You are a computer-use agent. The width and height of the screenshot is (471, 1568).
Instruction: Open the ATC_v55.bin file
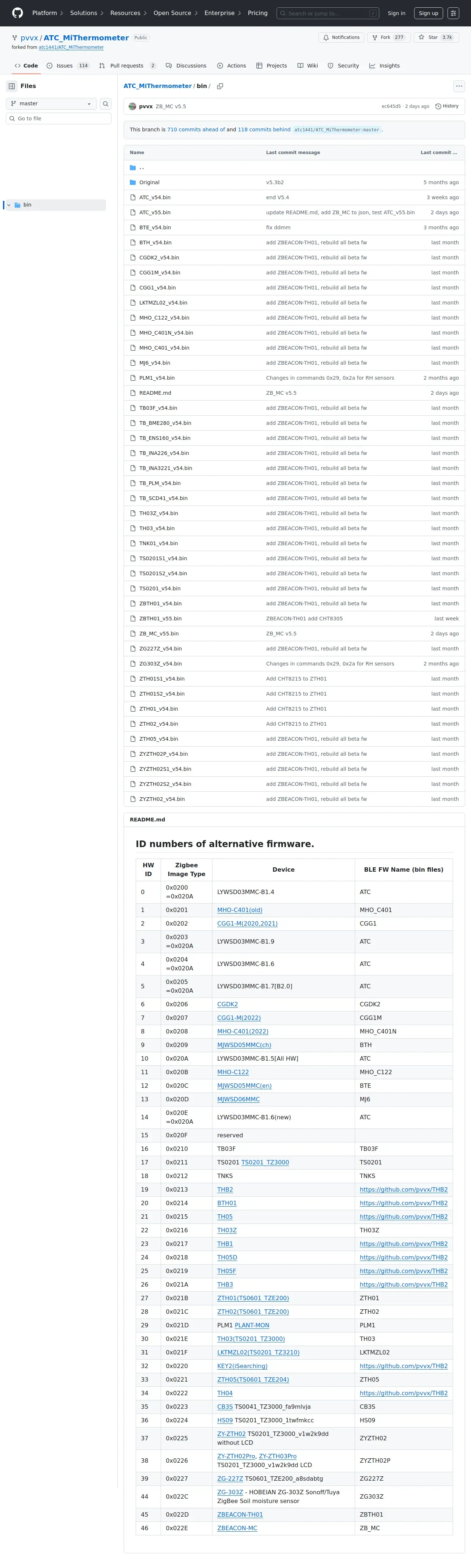pos(154,212)
